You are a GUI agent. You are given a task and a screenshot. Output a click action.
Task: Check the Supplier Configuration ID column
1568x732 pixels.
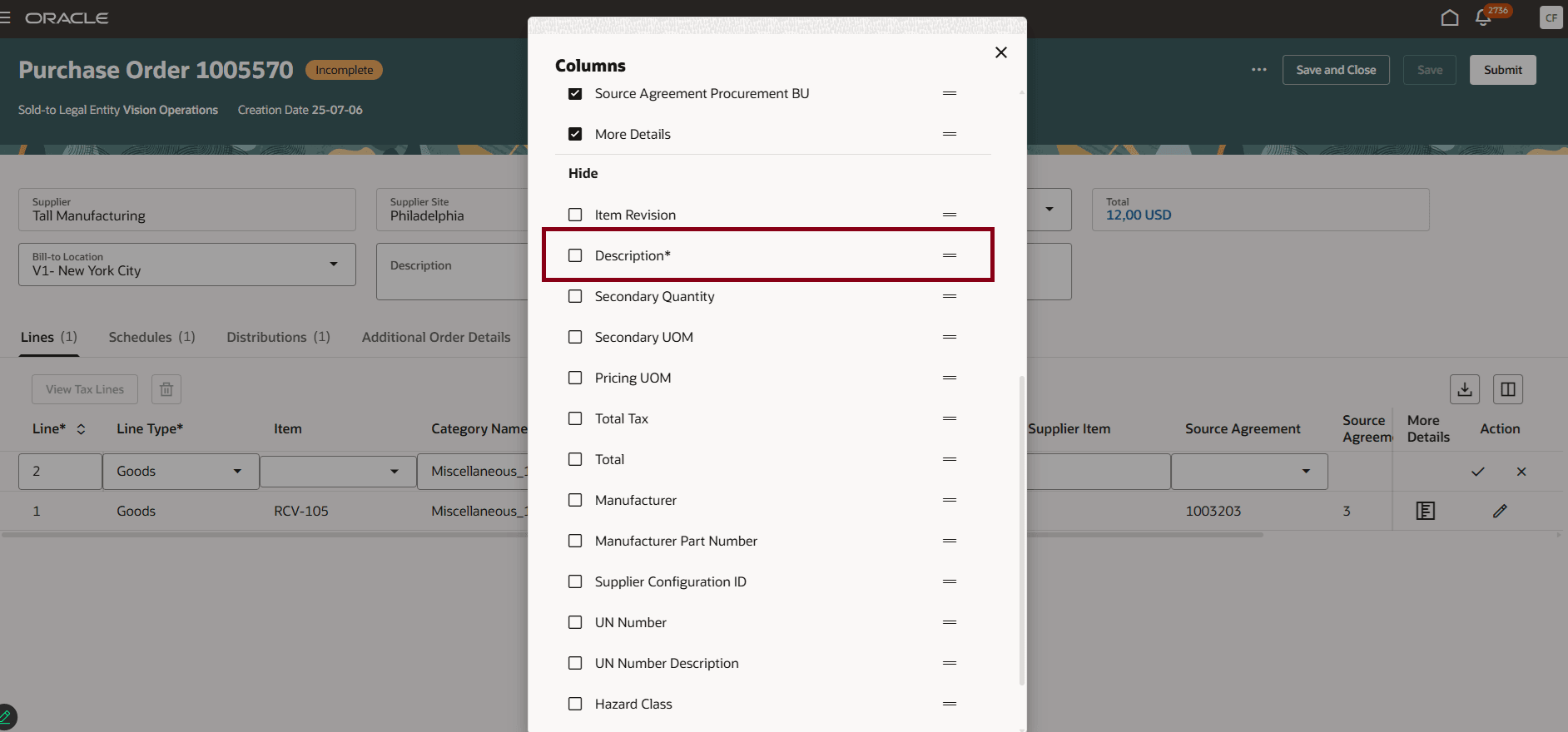[x=575, y=581]
